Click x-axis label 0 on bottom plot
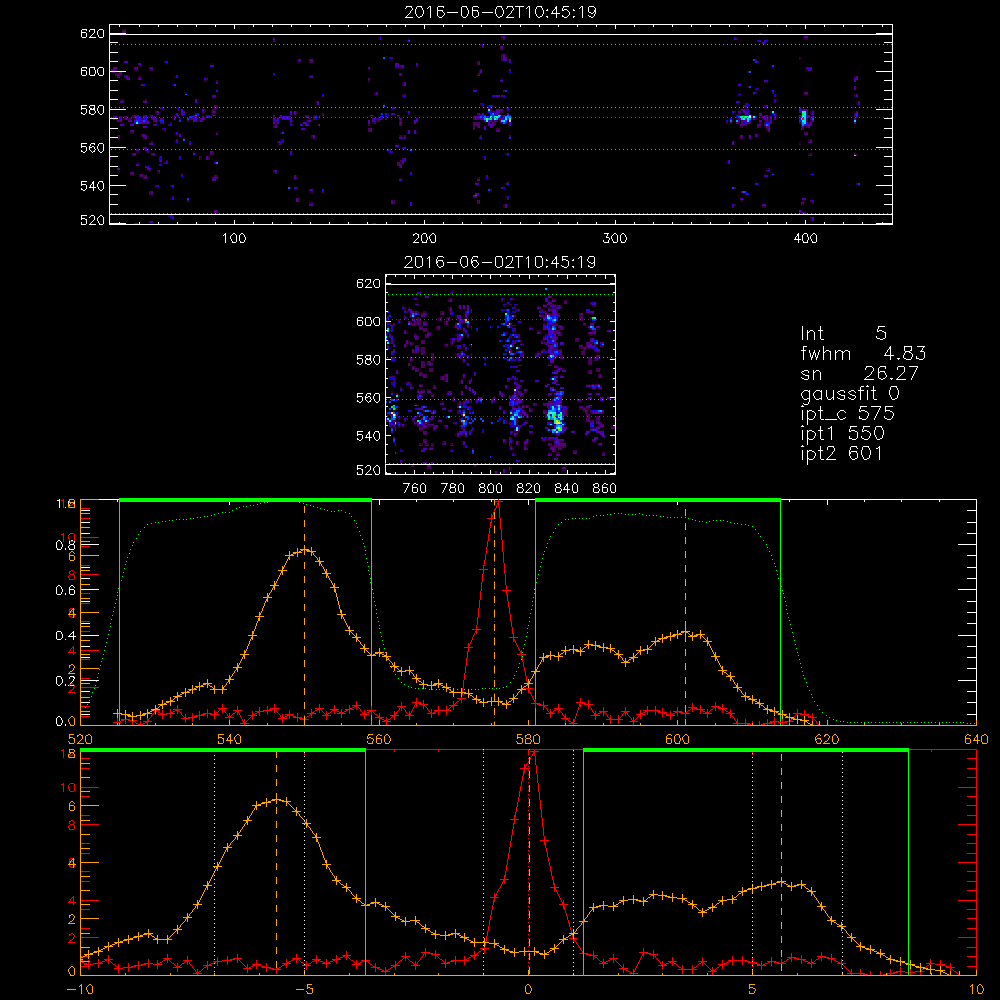Screen dimensions: 1000x1000 tap(528, 990)
